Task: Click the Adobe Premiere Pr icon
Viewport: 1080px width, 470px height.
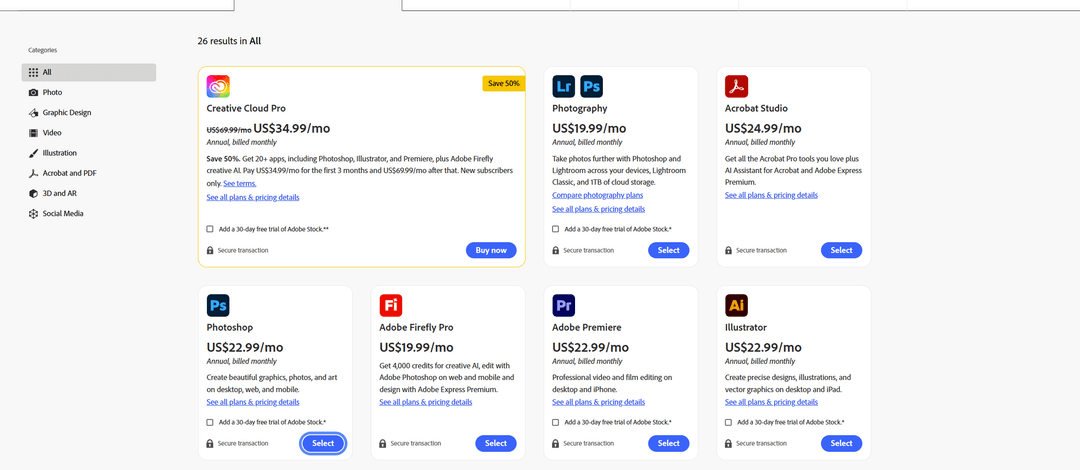Action: coord(563,305)
